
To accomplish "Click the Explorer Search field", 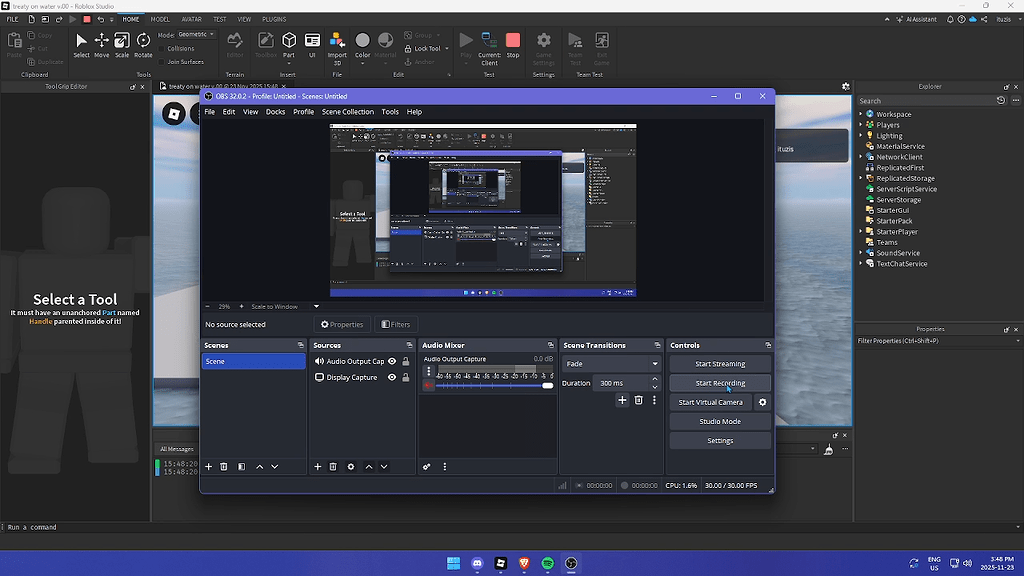I will point(925,101).
